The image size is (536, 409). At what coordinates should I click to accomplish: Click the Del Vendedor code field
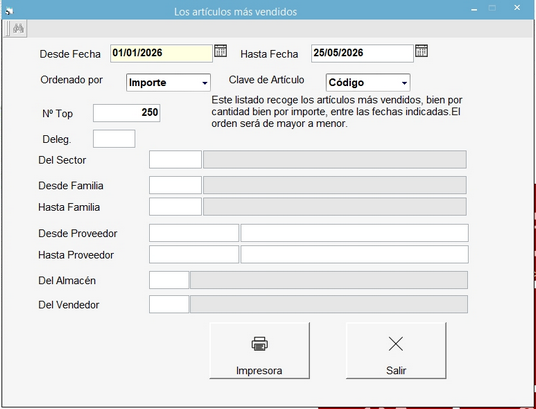pos(169,304)
